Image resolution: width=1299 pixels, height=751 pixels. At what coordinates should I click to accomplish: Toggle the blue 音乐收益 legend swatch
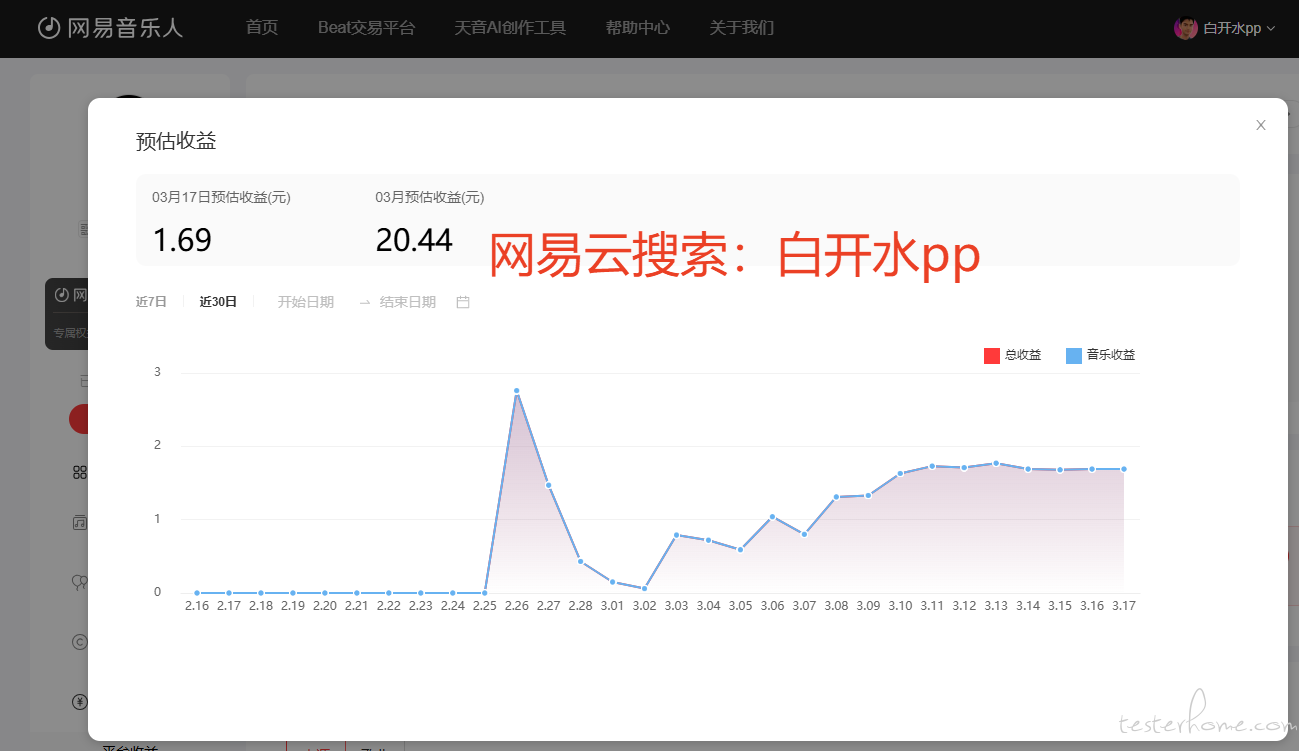pyautogui.click(x=1074, y=355)
